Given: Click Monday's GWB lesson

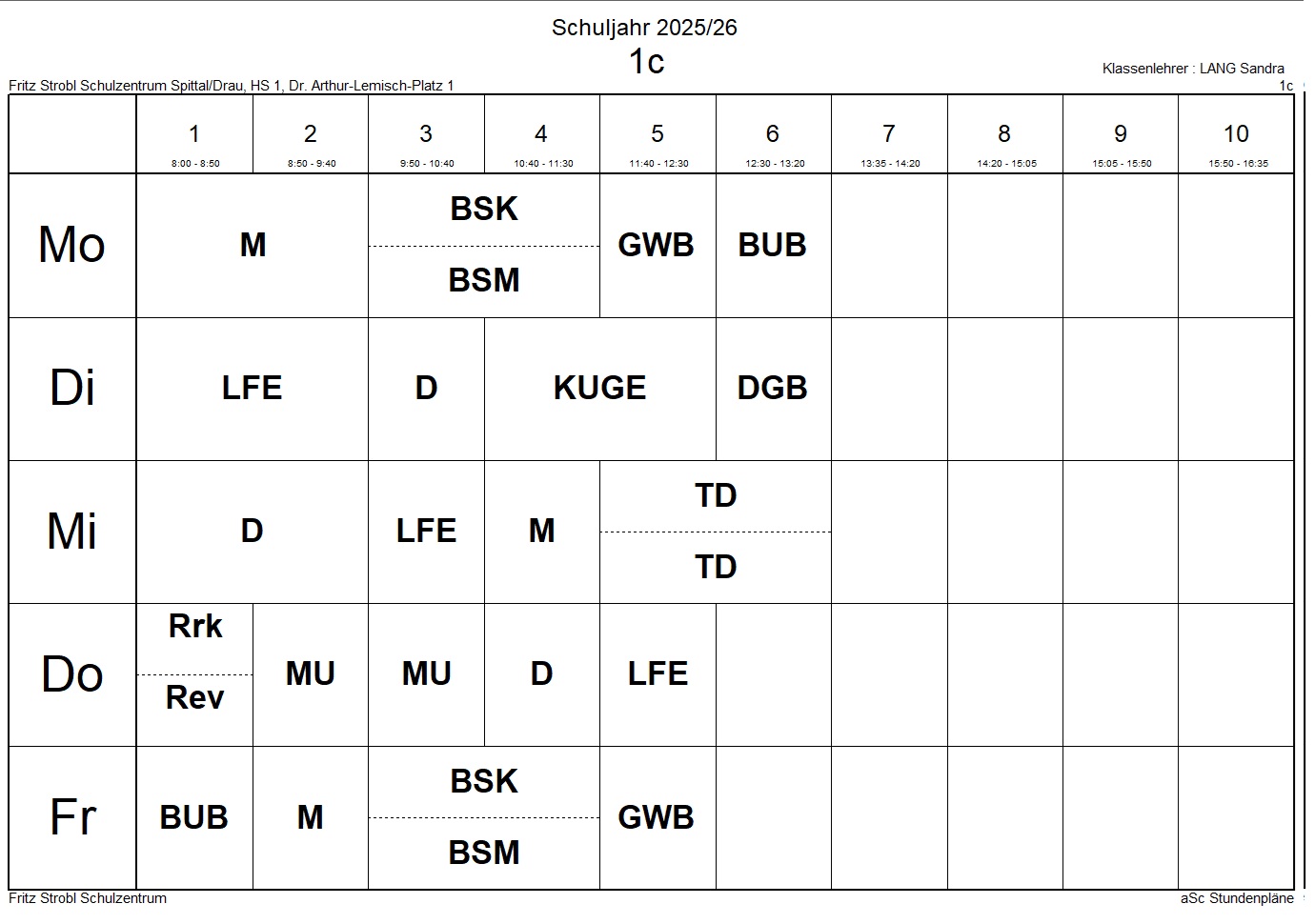Looking at the screenshot, I should pyautogui.click(x=657, y=246).
